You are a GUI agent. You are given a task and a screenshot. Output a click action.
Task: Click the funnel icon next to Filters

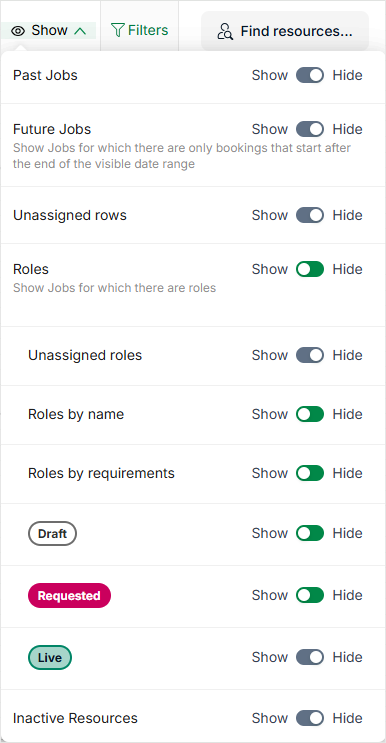point(117,30)
